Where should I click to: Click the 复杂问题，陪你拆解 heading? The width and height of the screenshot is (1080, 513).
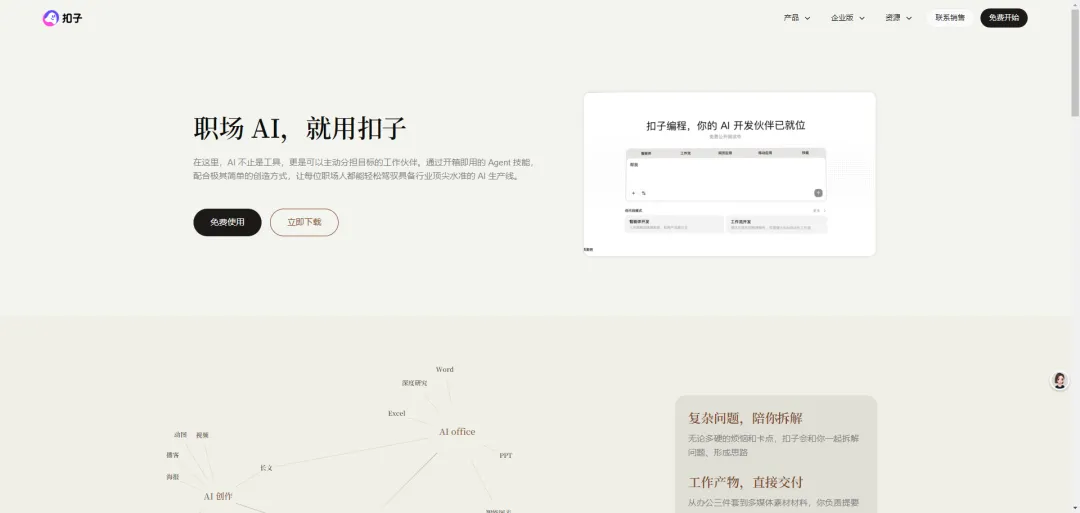745,418
